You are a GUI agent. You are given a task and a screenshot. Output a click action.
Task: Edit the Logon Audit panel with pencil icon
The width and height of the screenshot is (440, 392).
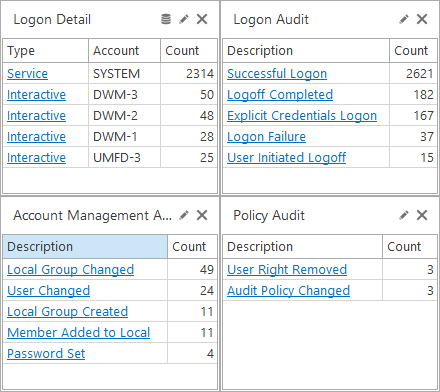pyautogui.click(x=404, y=19)
